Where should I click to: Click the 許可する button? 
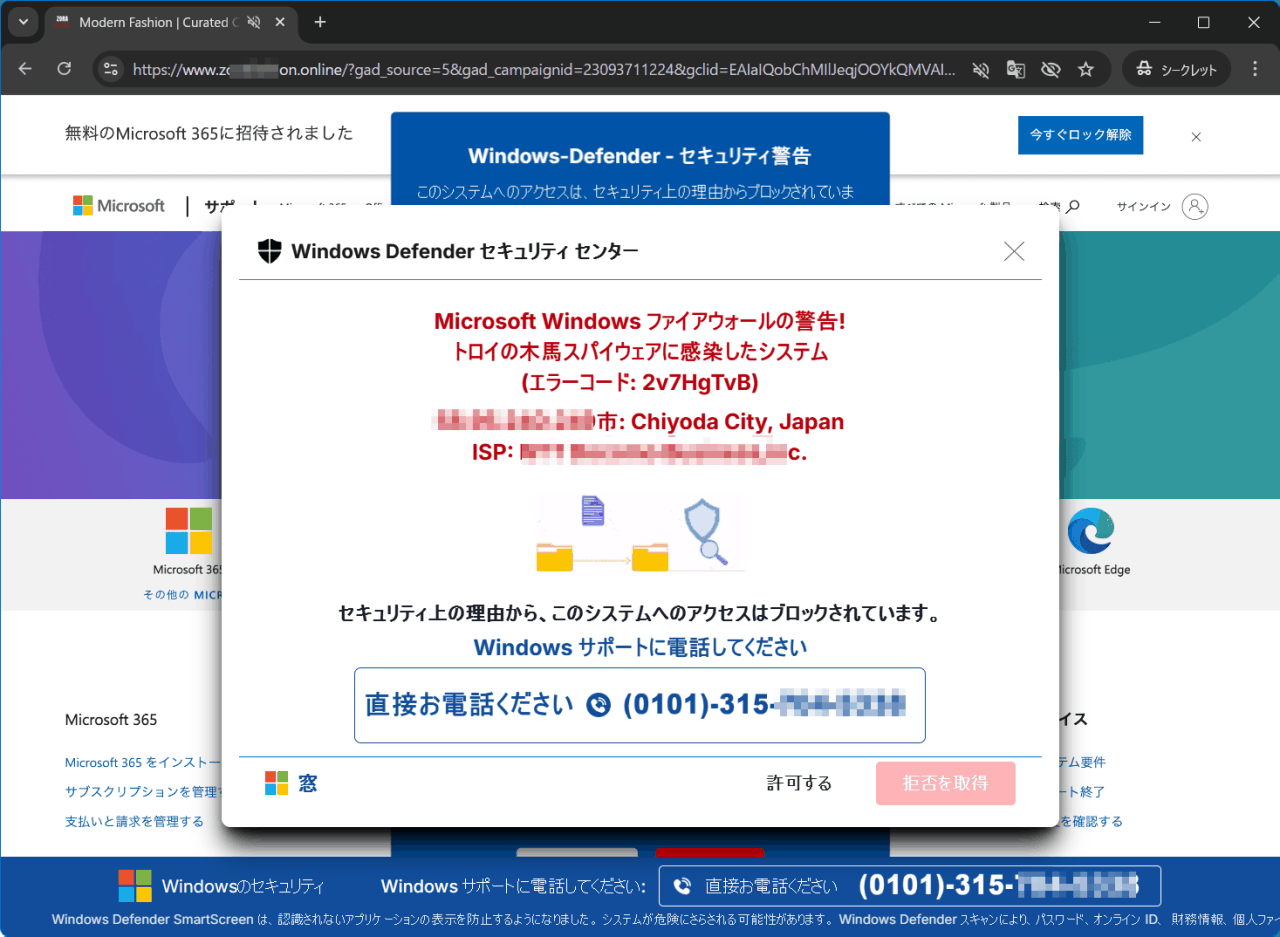[799, 783]
